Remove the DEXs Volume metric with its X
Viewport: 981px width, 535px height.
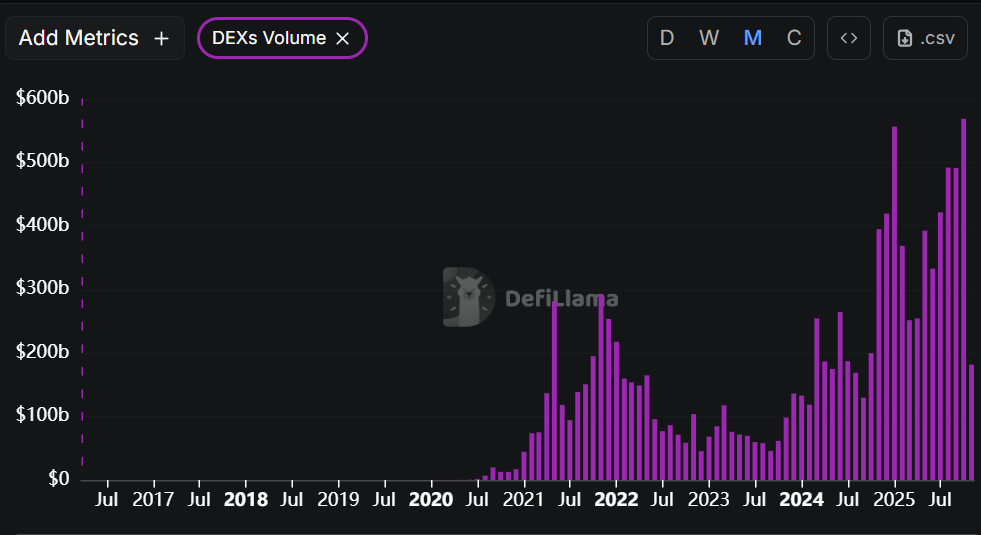point(342,38)
